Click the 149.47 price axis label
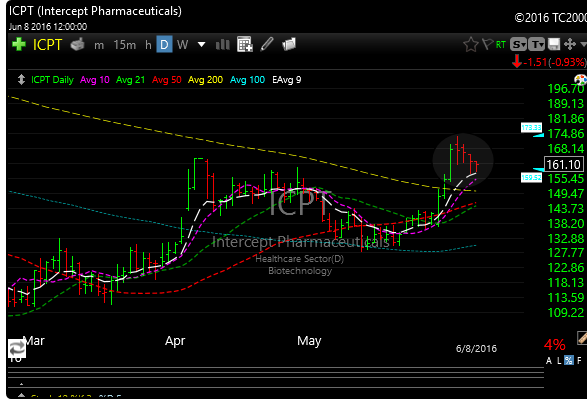Screen dimensions: 587x399 565,194
